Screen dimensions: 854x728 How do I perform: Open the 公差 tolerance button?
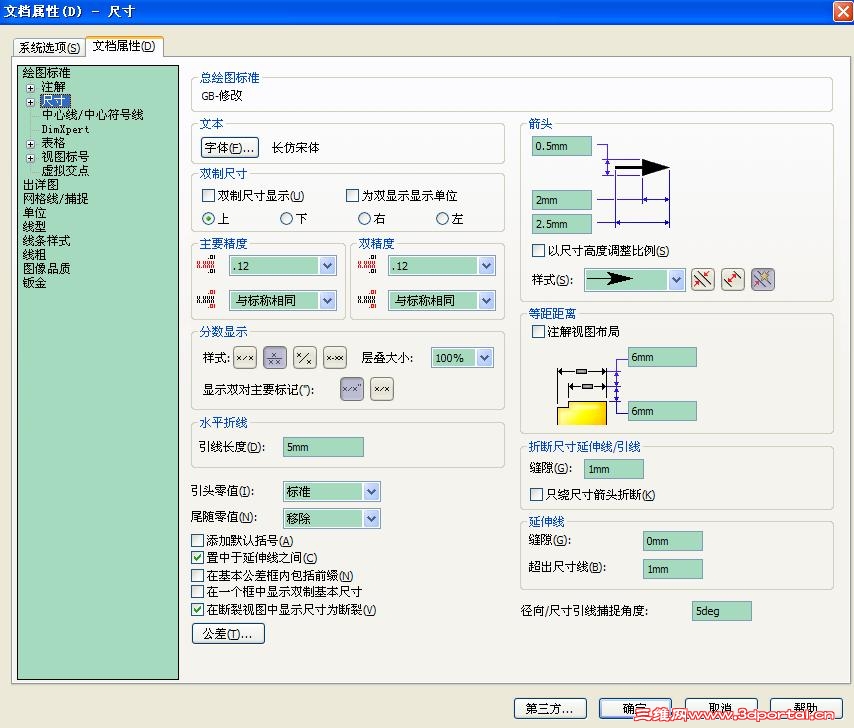(228, 634)
